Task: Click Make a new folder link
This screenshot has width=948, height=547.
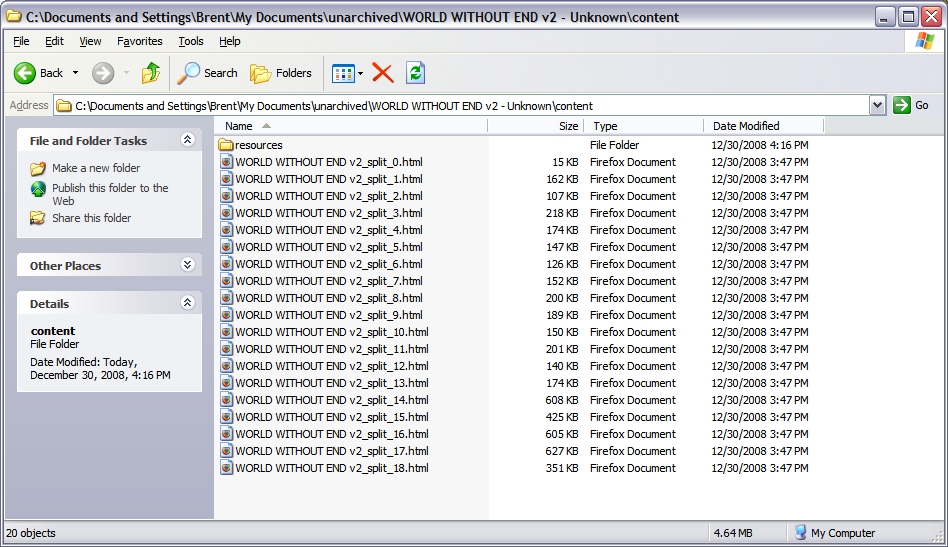Action: 96,168
